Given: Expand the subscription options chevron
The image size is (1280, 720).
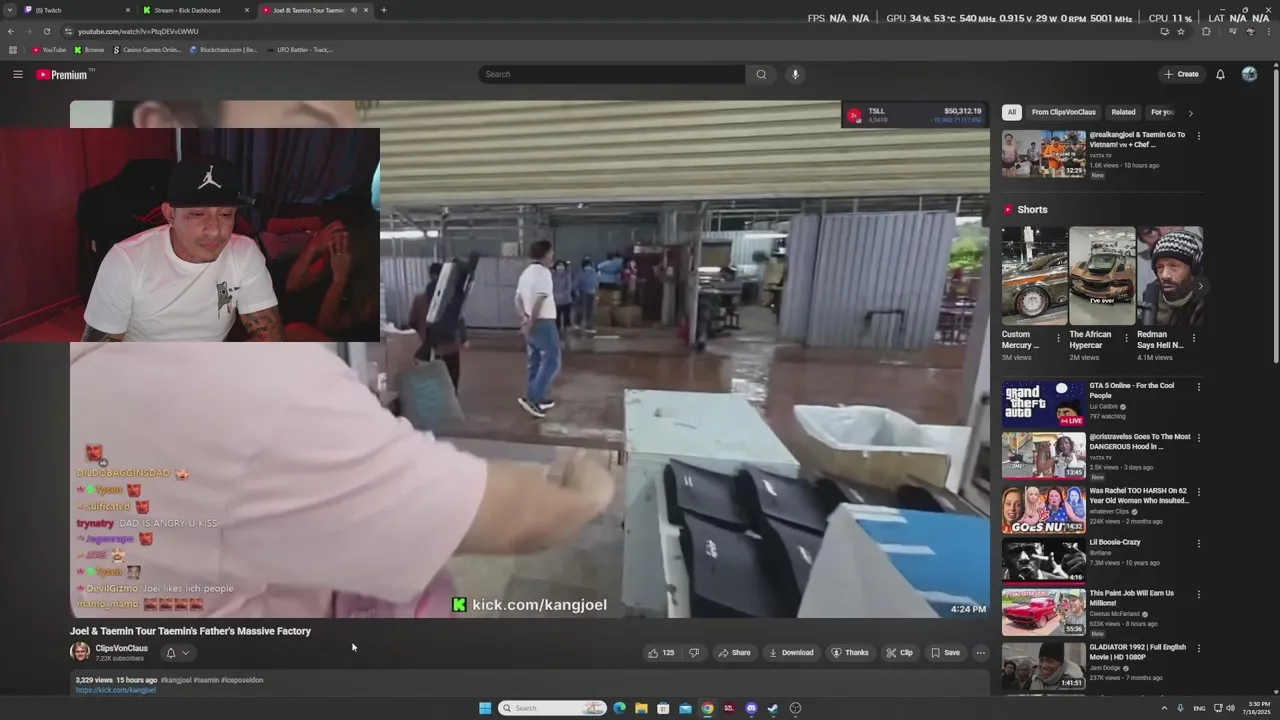Looking at the screenshot, I should (186, 653).
